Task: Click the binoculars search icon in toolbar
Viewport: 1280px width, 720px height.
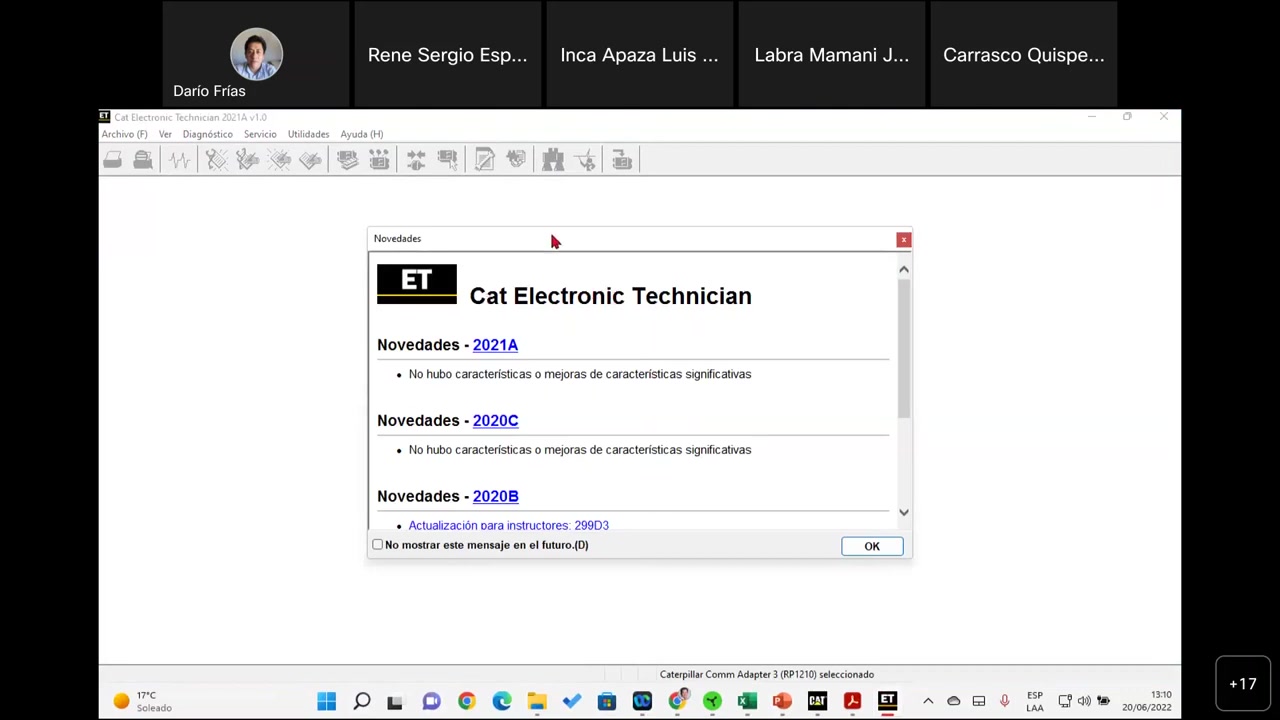Action: coord(553,160)
